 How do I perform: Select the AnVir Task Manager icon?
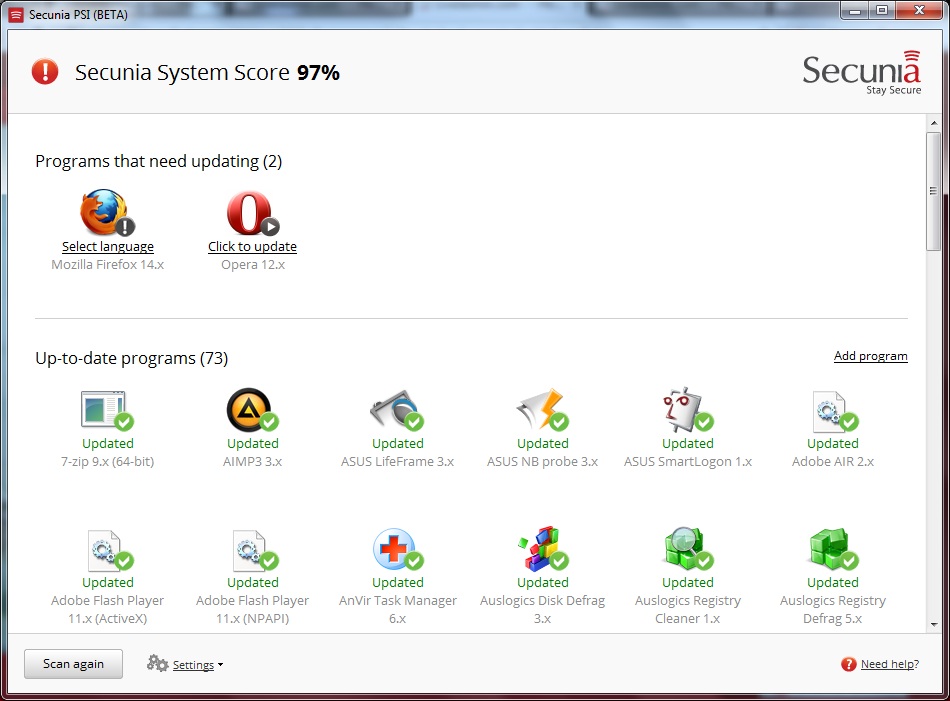(397, 550)
